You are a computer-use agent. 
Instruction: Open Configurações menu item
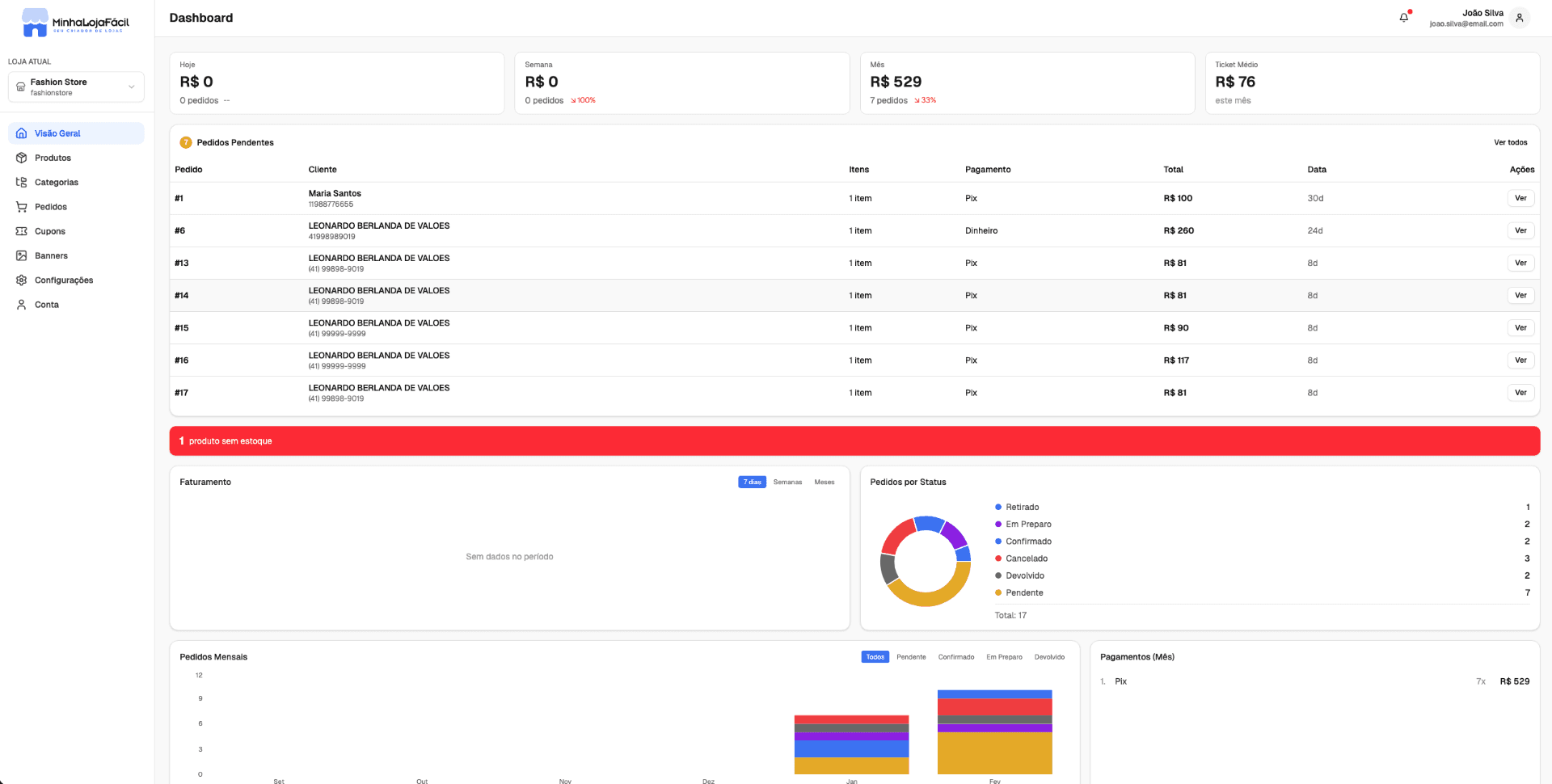[x=76, y=280]
